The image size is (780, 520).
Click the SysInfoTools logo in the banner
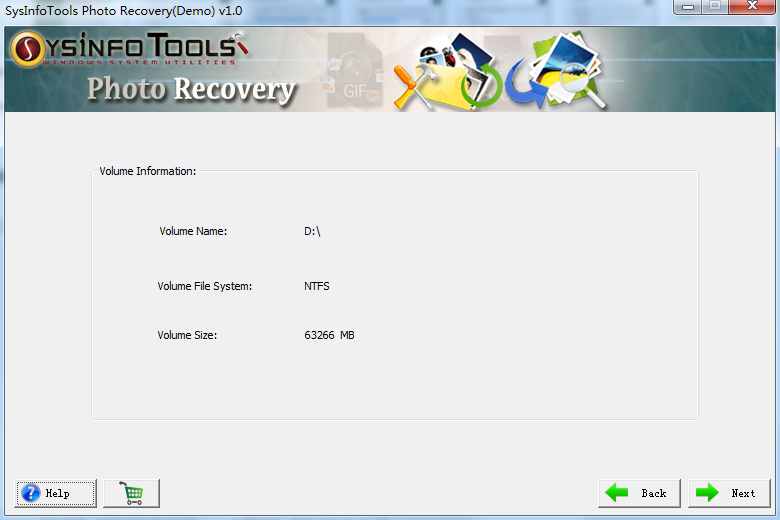[128, 49]
